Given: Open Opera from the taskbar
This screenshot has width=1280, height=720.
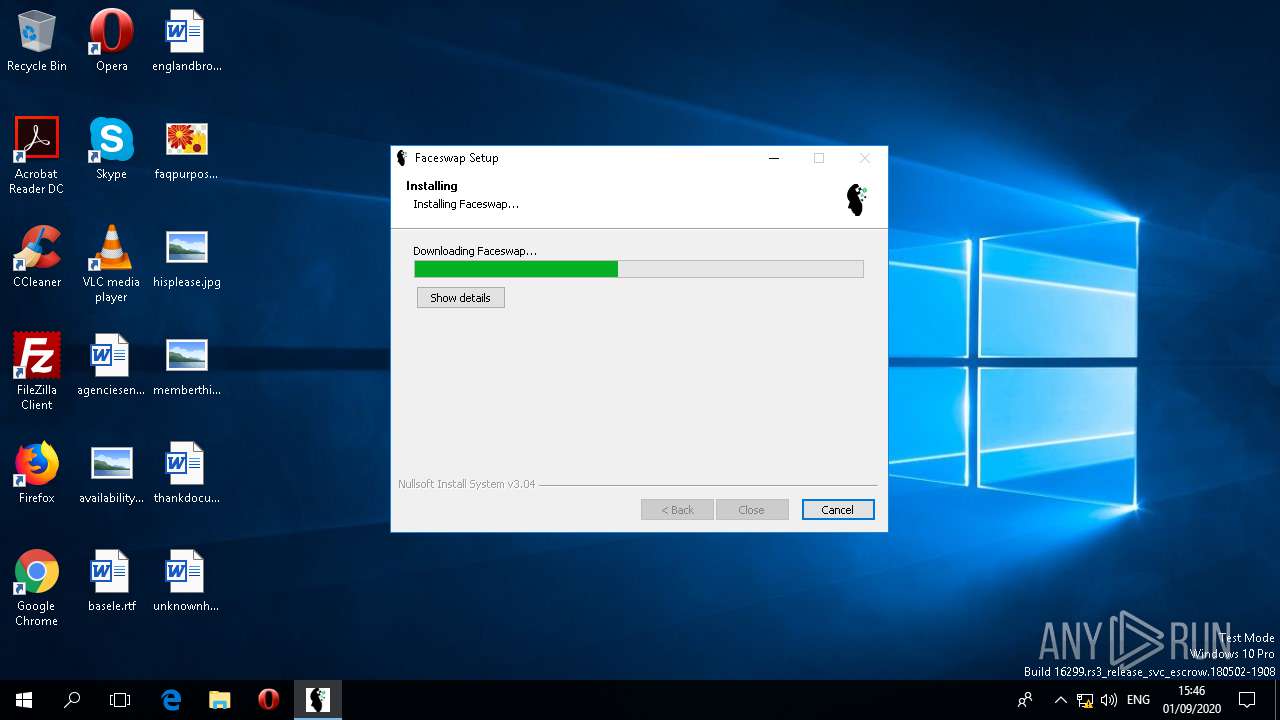Looking at the screenshot, I should (268, 700).
